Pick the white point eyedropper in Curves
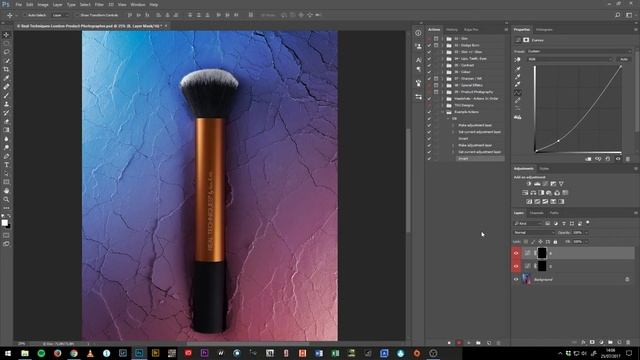 click(x=518, y=84)
